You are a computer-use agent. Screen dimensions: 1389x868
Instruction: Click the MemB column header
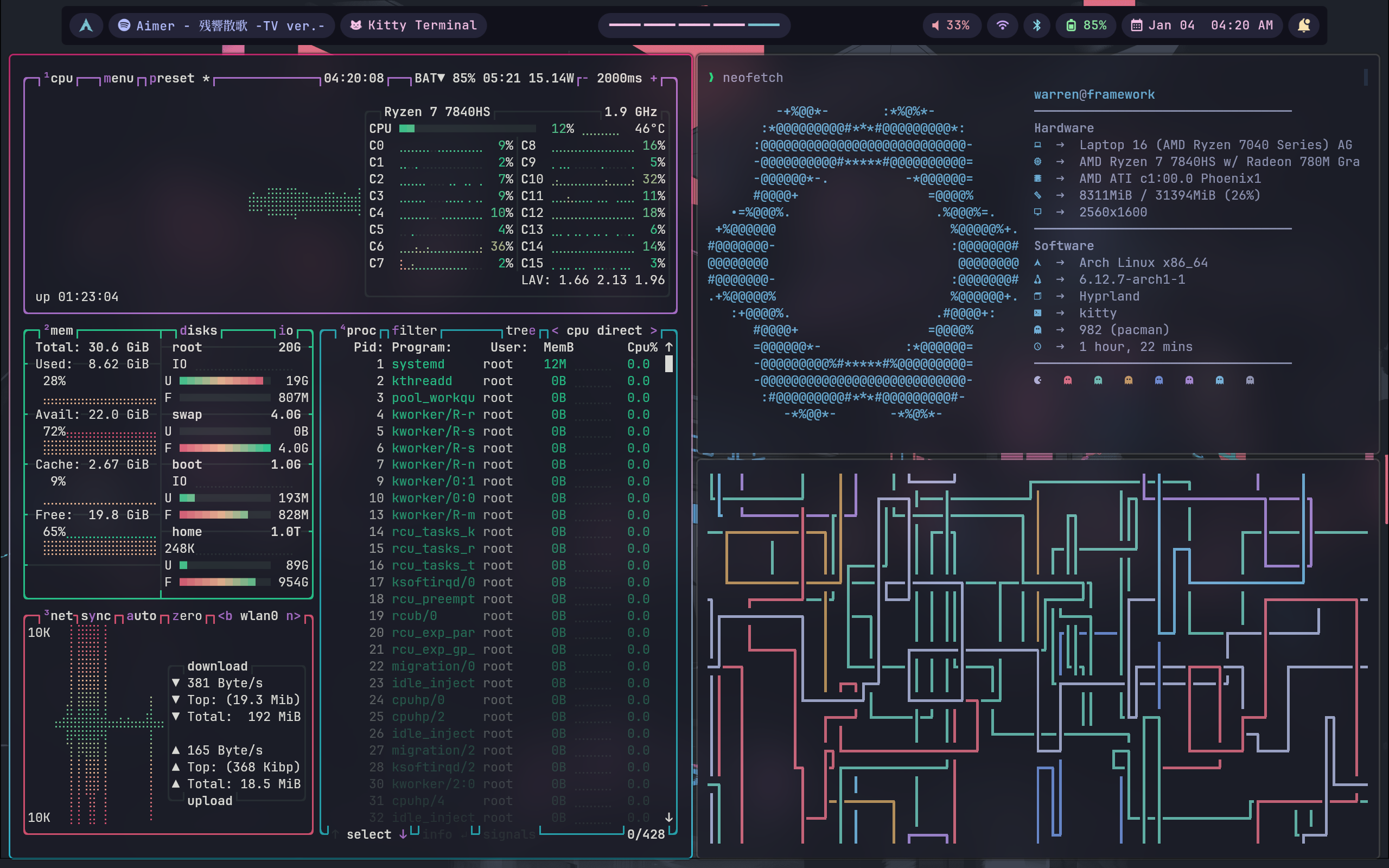[558, 347]
